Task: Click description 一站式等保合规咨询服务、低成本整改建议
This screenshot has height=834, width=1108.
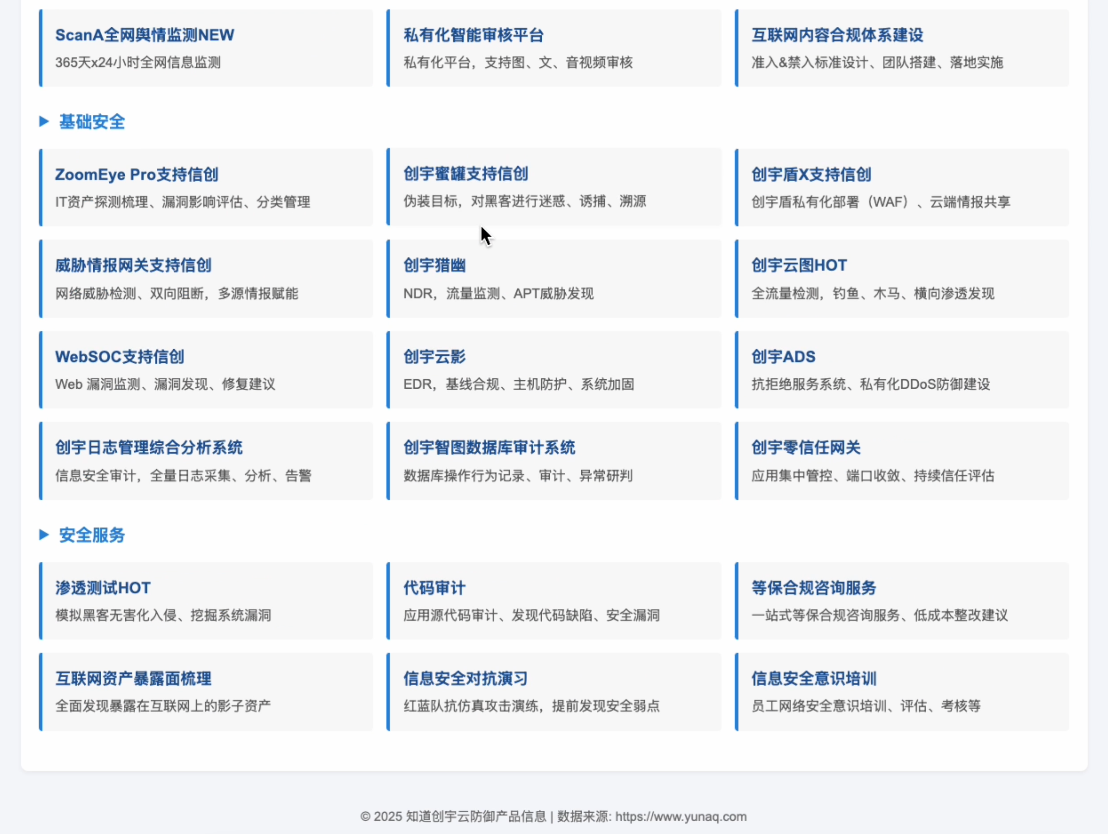Action: 879,616
